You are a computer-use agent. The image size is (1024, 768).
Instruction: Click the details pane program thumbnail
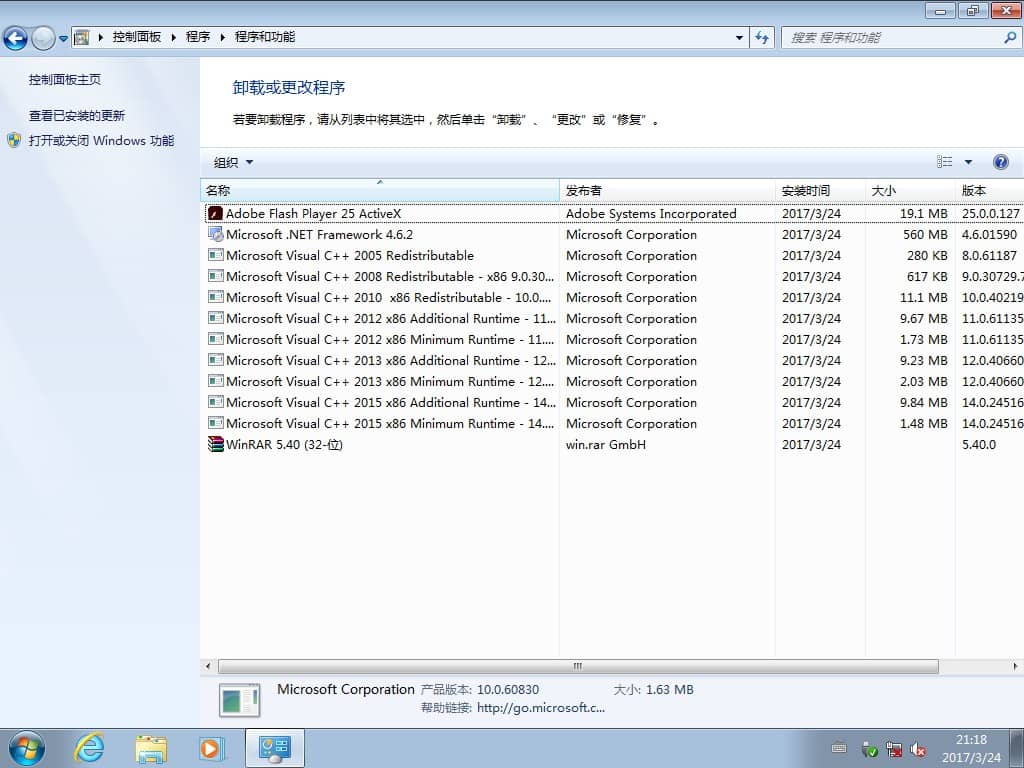tap(240, 700)
